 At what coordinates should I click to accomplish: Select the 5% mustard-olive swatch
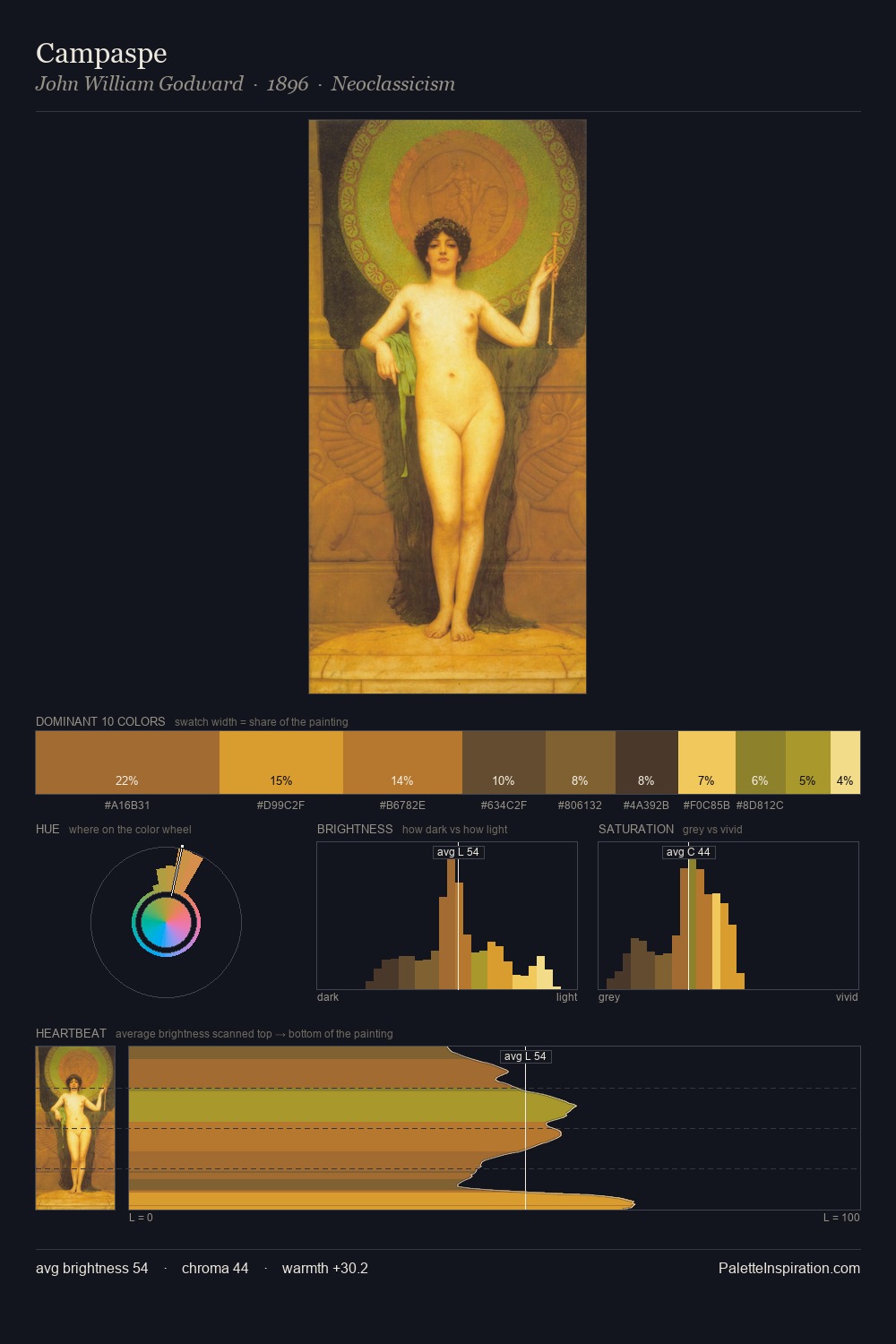(x=808, y=762)
